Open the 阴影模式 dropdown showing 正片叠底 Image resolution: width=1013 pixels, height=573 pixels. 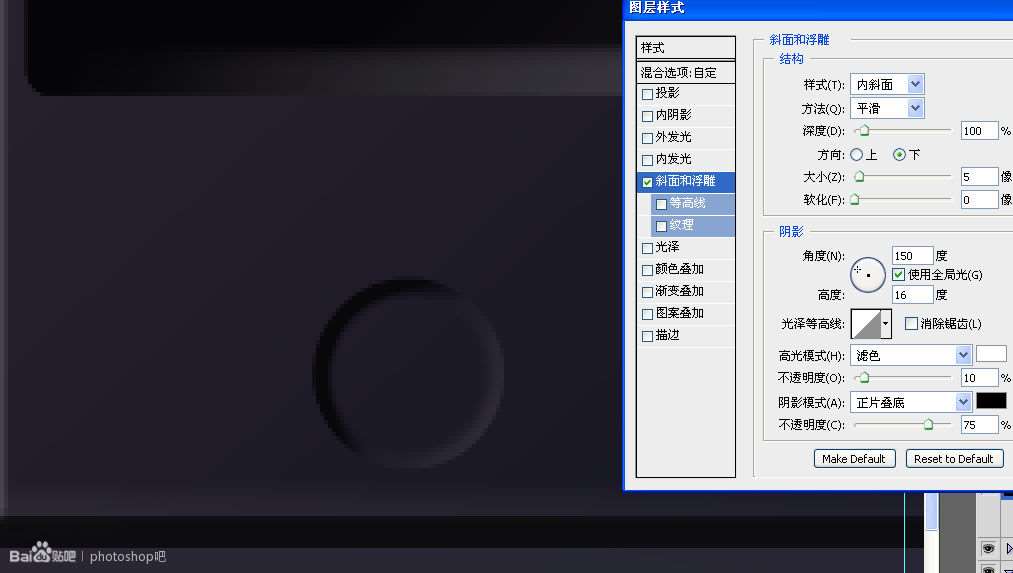[911, 402]
